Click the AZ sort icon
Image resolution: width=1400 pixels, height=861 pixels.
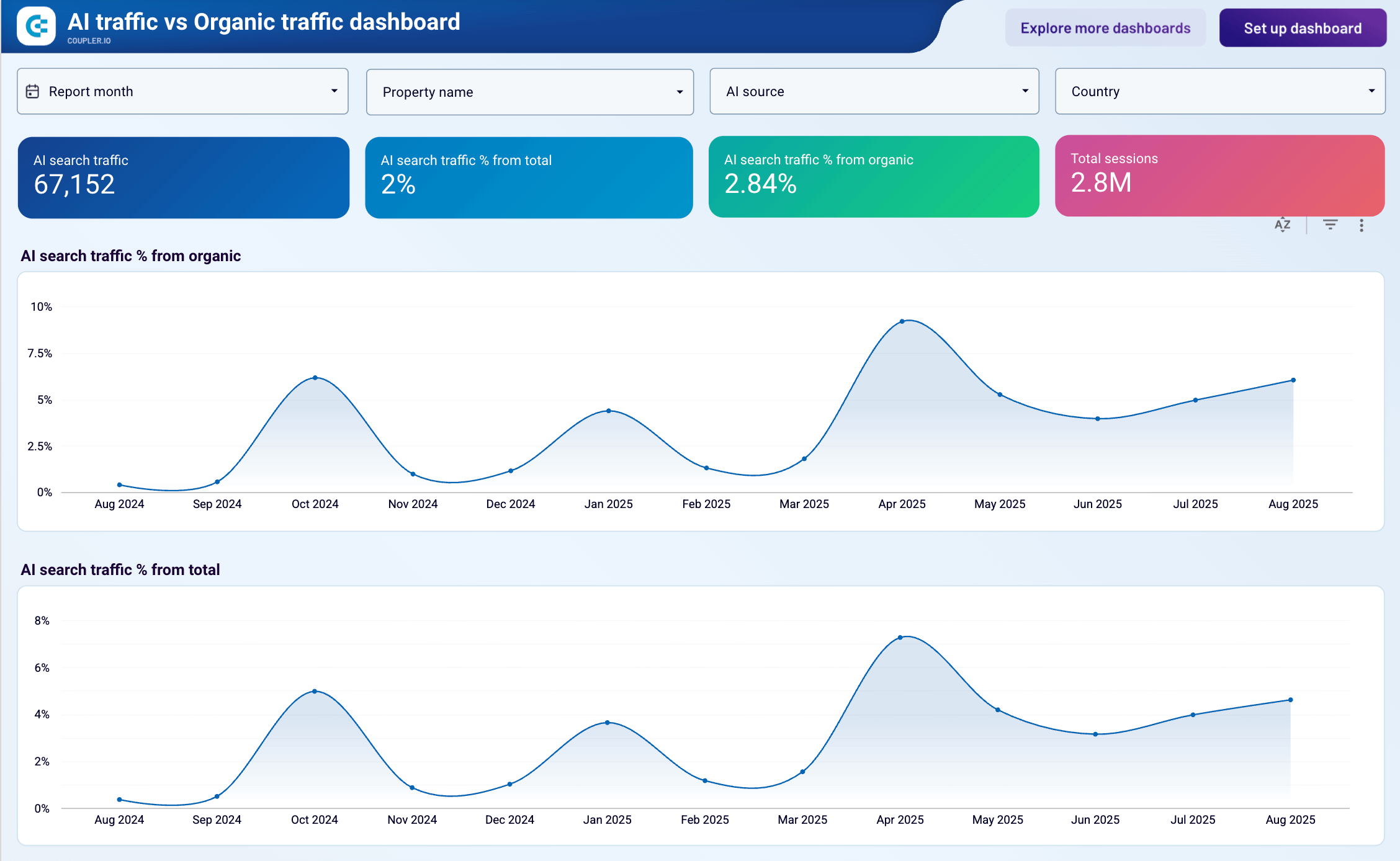click(1282, 225)
